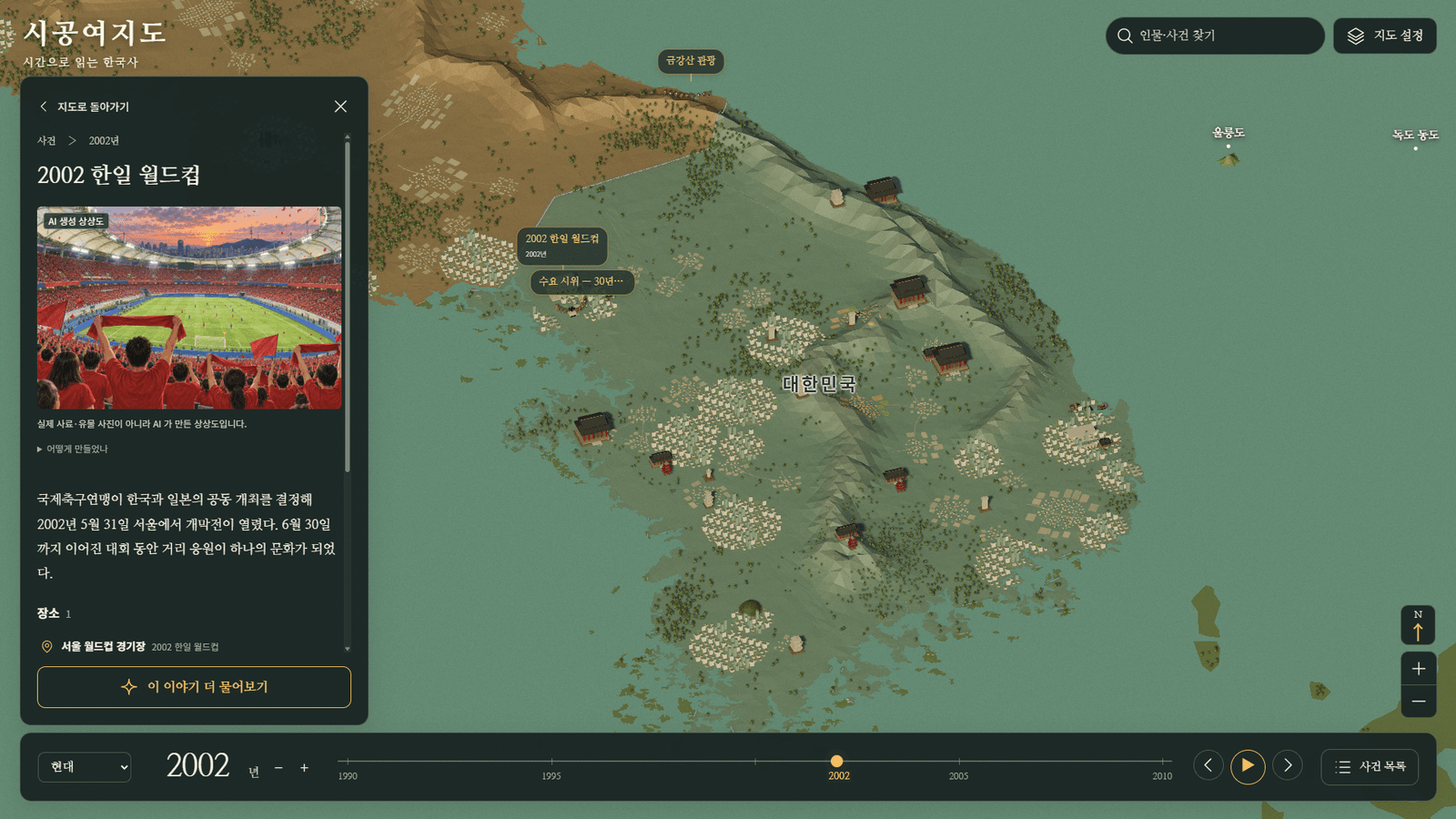This screenshot has height=819, width=1456.
Task: Click the search magnifier icon
Action: pos(1125,35)
